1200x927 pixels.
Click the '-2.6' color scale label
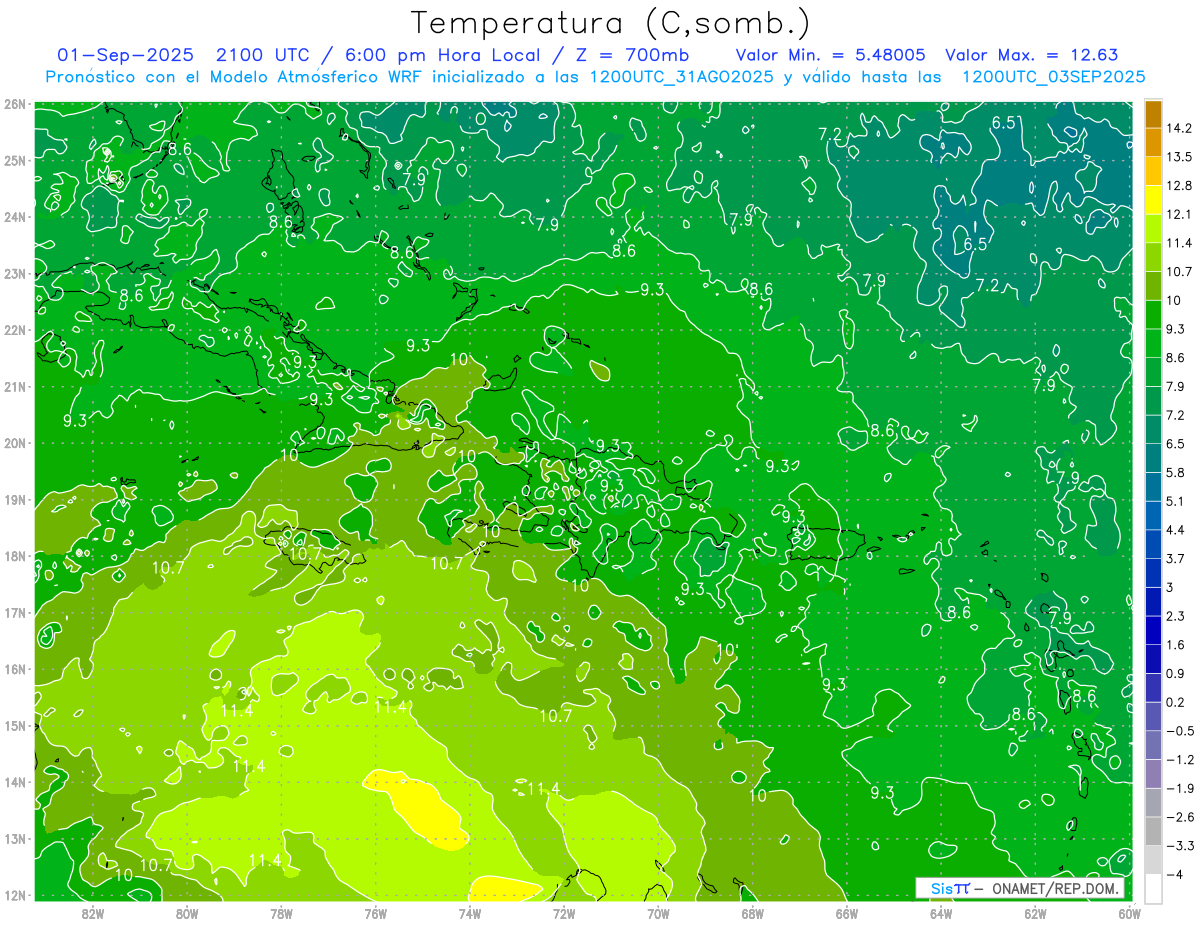pos(1180,817)
